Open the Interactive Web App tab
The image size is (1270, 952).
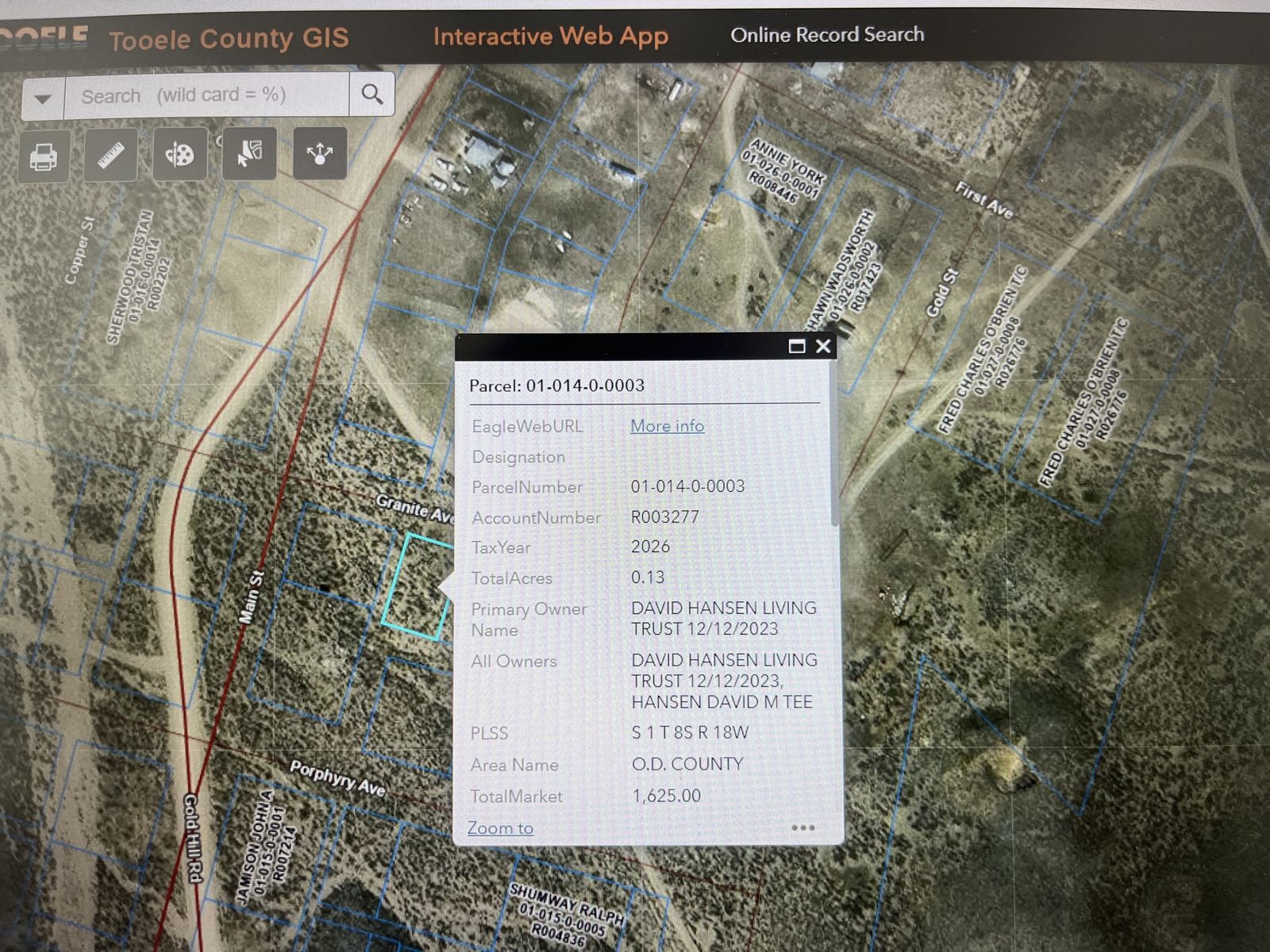(x=551, y=36)
